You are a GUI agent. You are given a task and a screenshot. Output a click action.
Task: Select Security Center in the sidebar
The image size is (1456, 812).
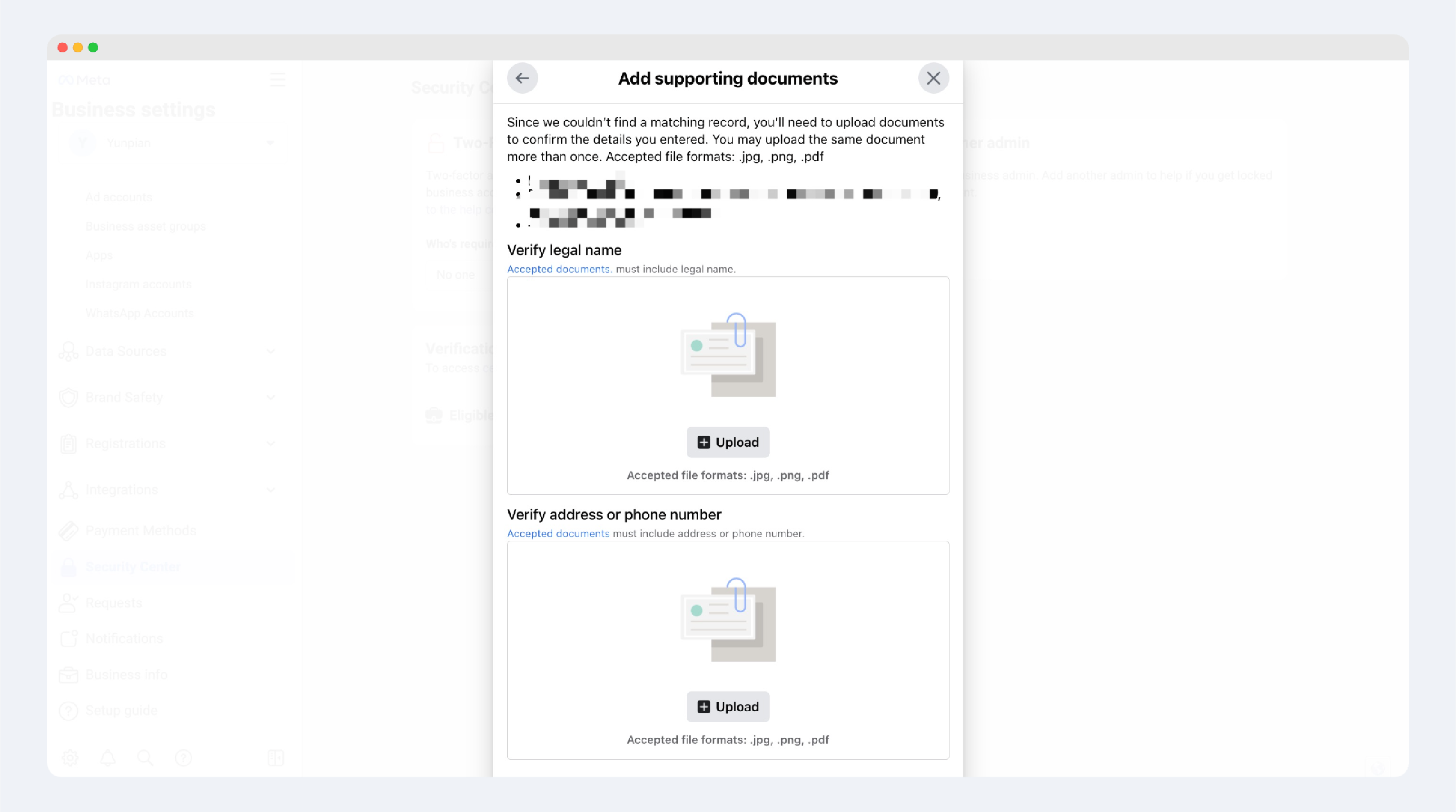(x=133, y=567)
